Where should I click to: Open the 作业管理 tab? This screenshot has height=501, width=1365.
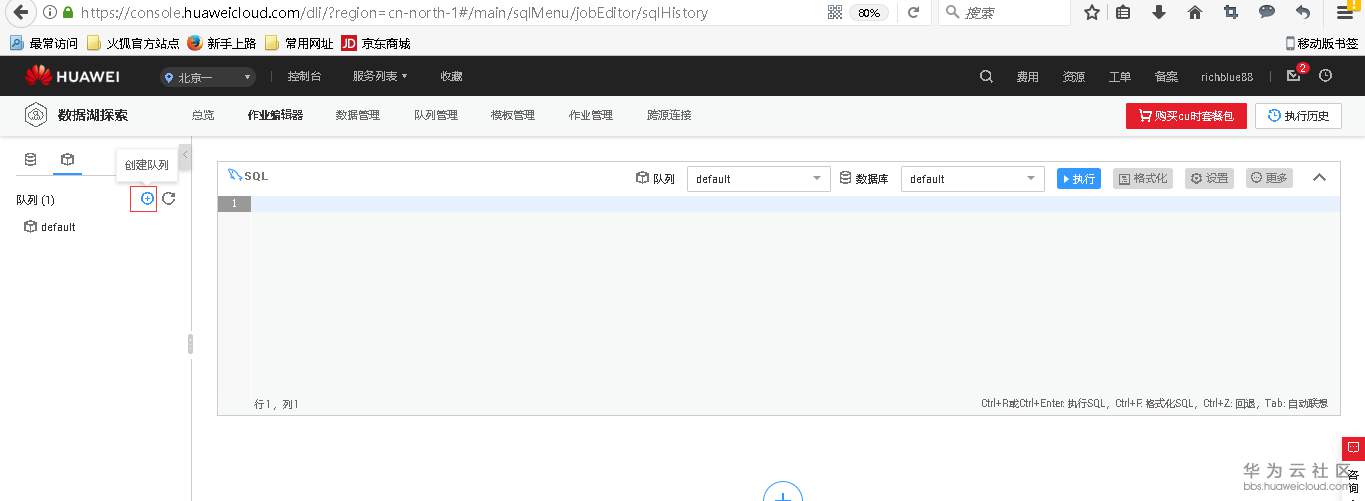[x=591, y=115]
